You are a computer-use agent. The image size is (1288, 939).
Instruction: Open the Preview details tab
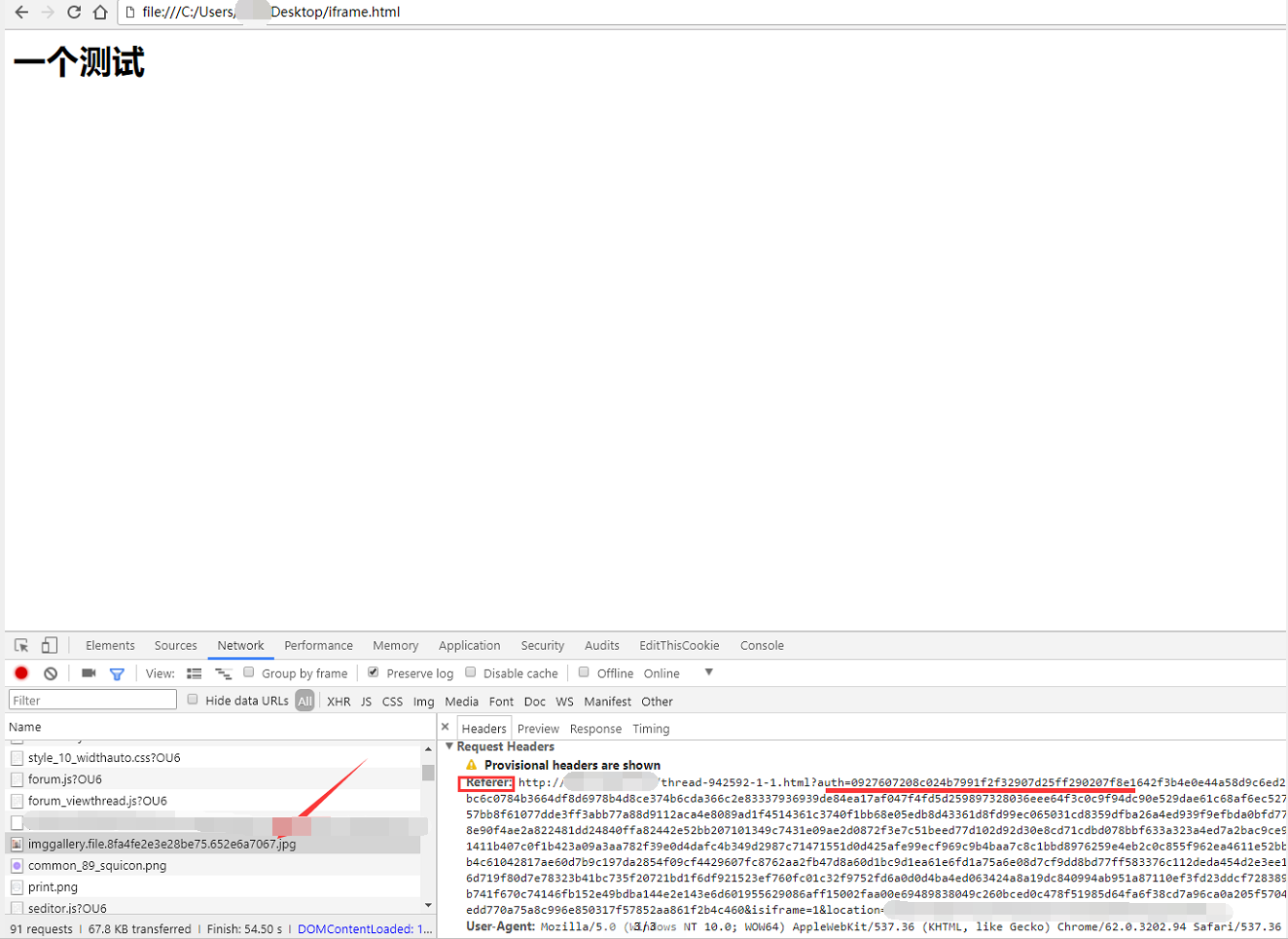[x=538, y=728]
